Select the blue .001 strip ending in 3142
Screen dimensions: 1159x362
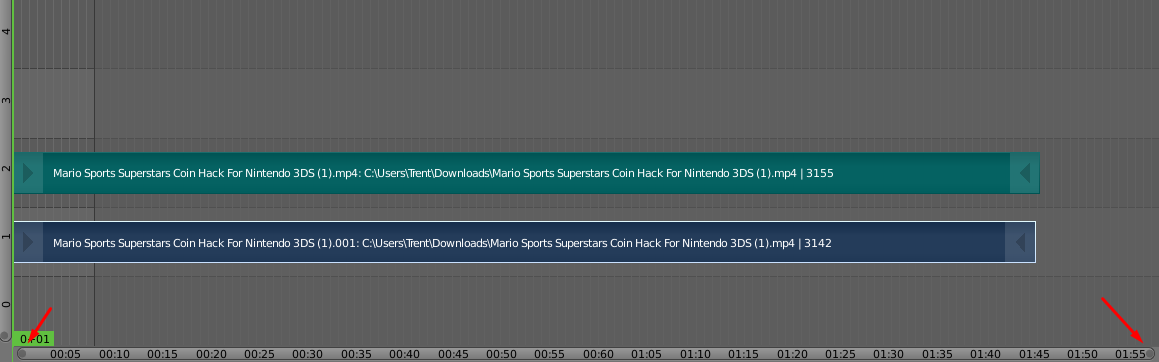(x=524, y=242)
